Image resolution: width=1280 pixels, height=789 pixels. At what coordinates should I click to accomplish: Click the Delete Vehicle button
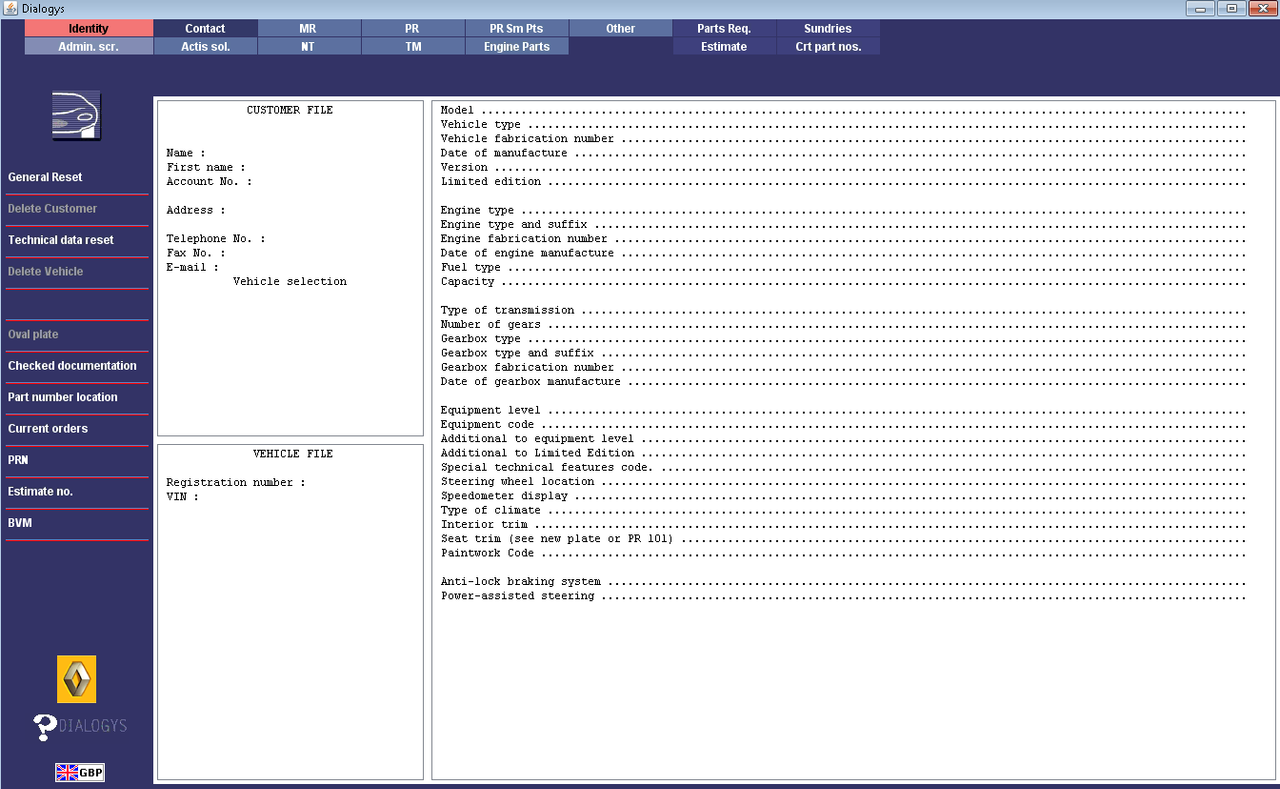77,271
